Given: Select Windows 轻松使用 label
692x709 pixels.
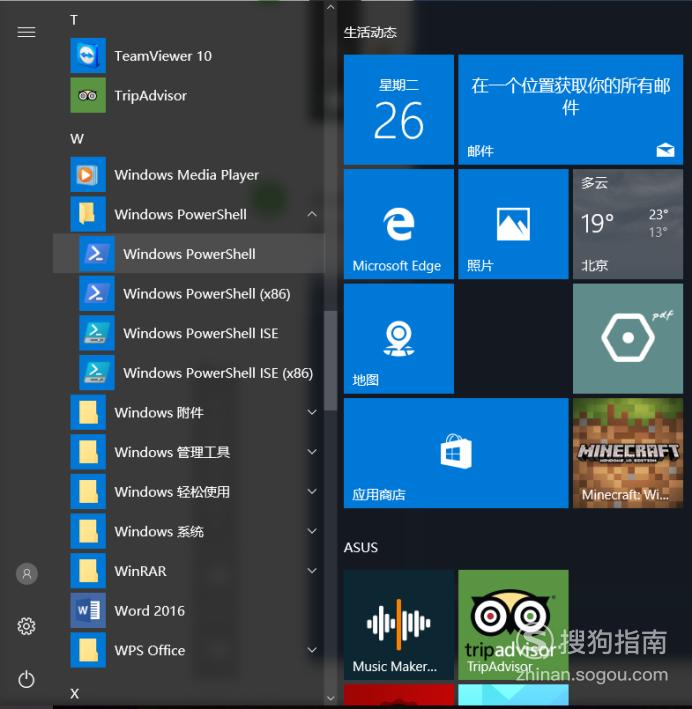Looking at the screenshot, I should (172, 492).
